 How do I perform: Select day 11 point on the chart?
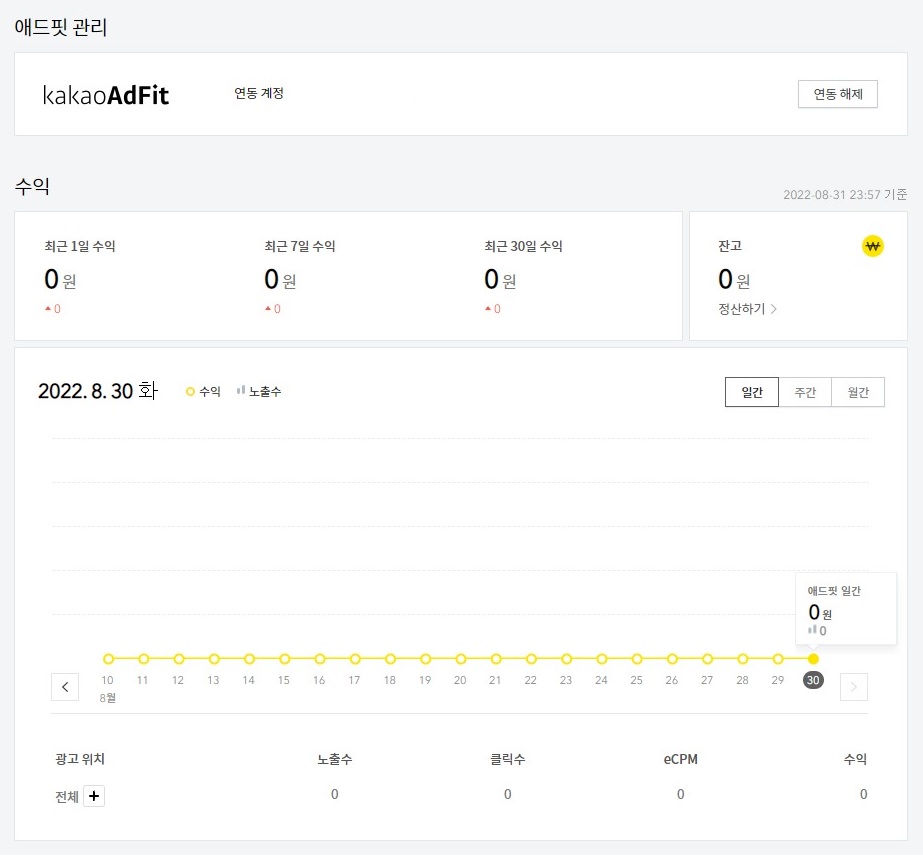coord(143,659)
